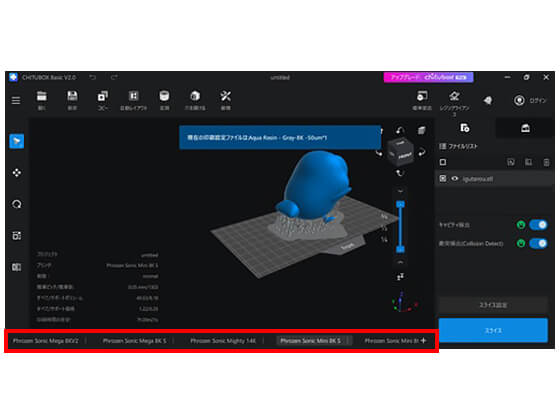Click the Hollow cylinder toolbar icon

[164, 96]
